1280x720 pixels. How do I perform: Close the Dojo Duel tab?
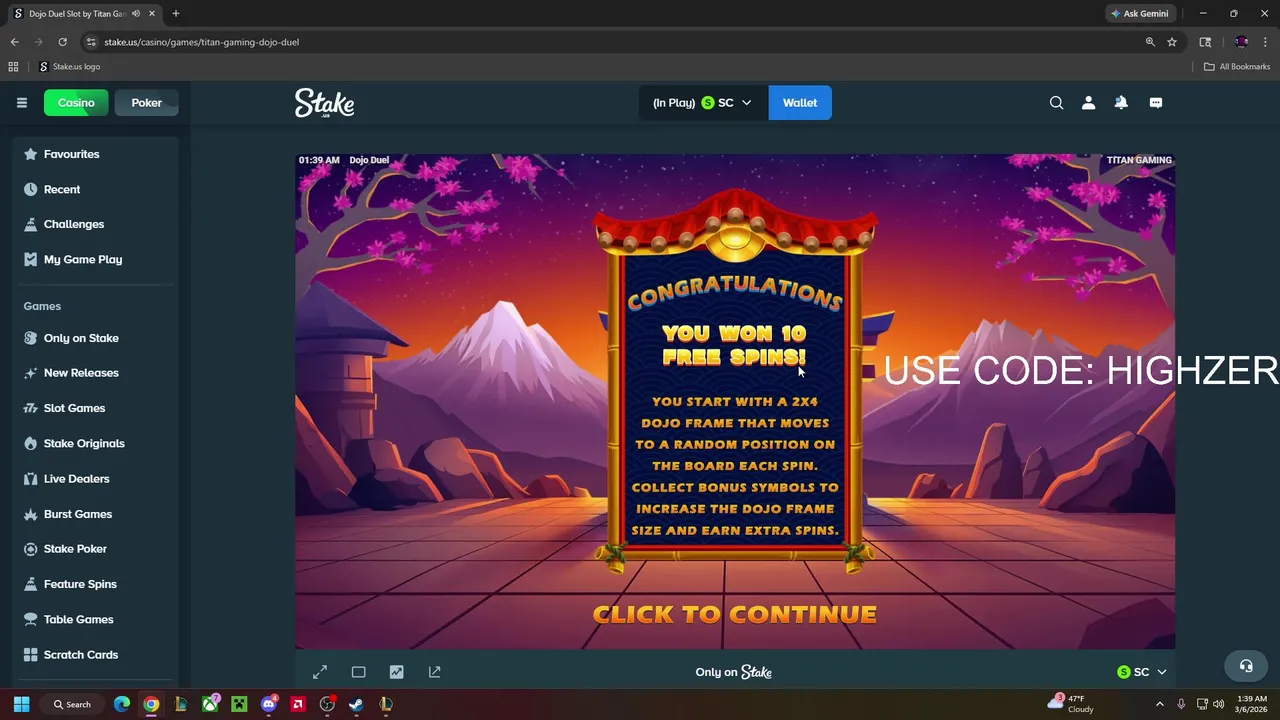tap(152, 14)
